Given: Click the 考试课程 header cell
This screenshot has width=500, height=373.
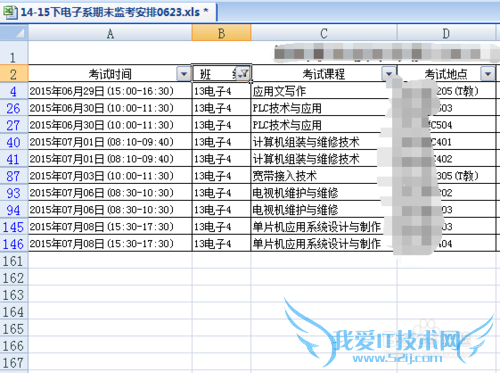Looking at the screenshot, I should tap(324, 74).
